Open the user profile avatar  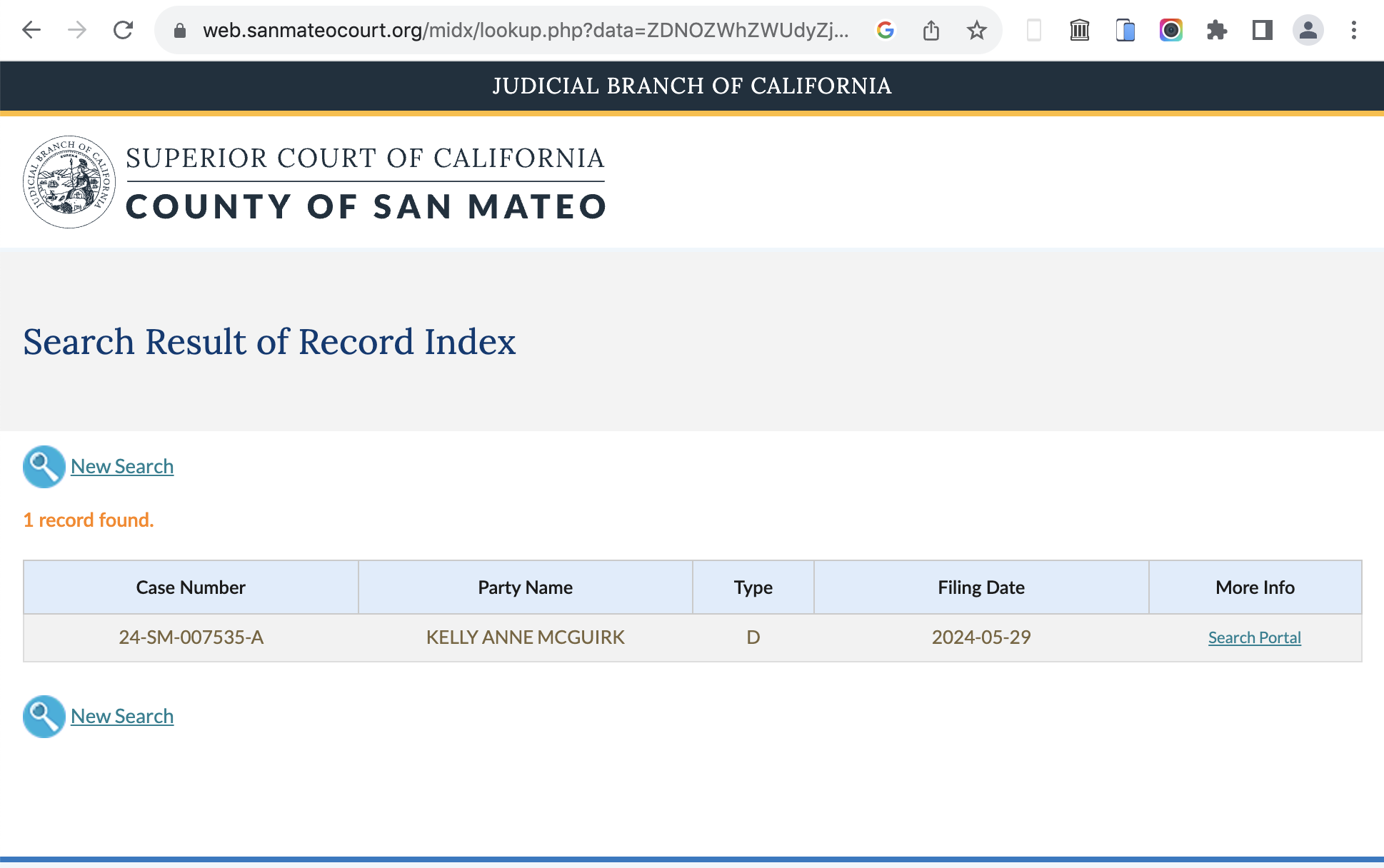point(1308,30)
